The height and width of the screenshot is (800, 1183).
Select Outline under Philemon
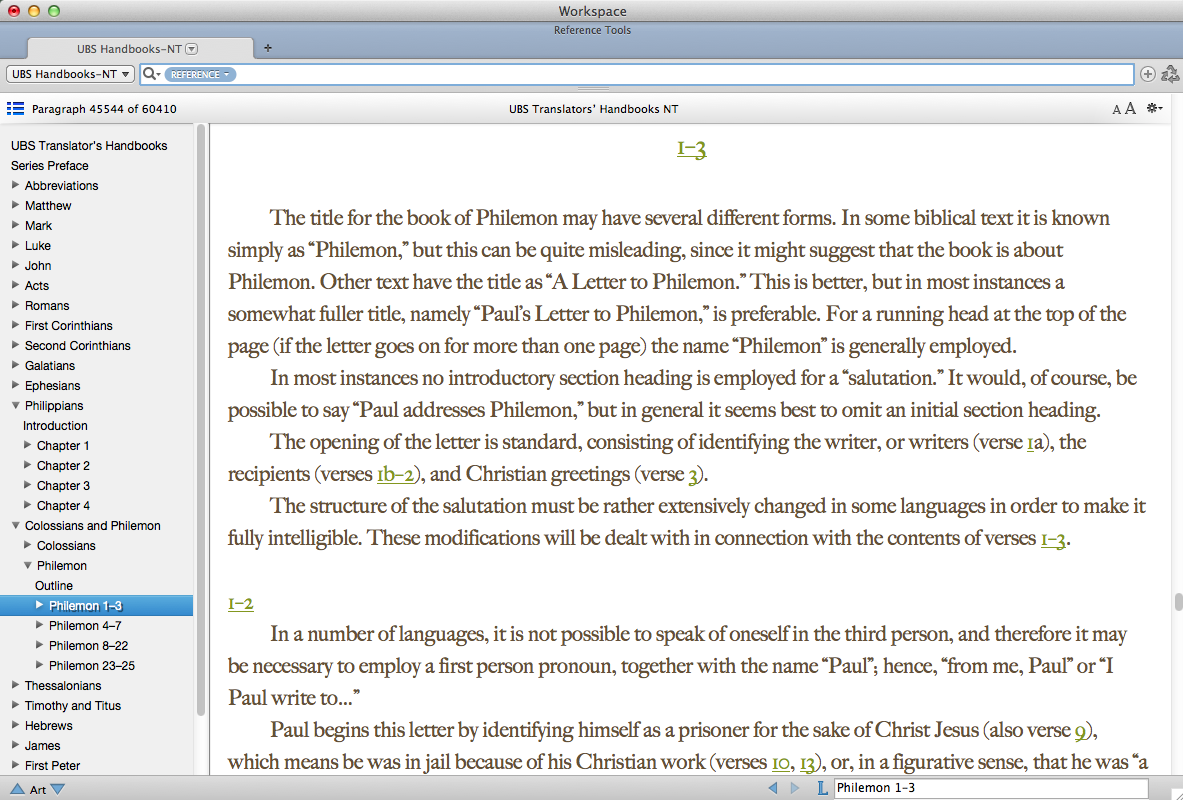pos(54,585)
